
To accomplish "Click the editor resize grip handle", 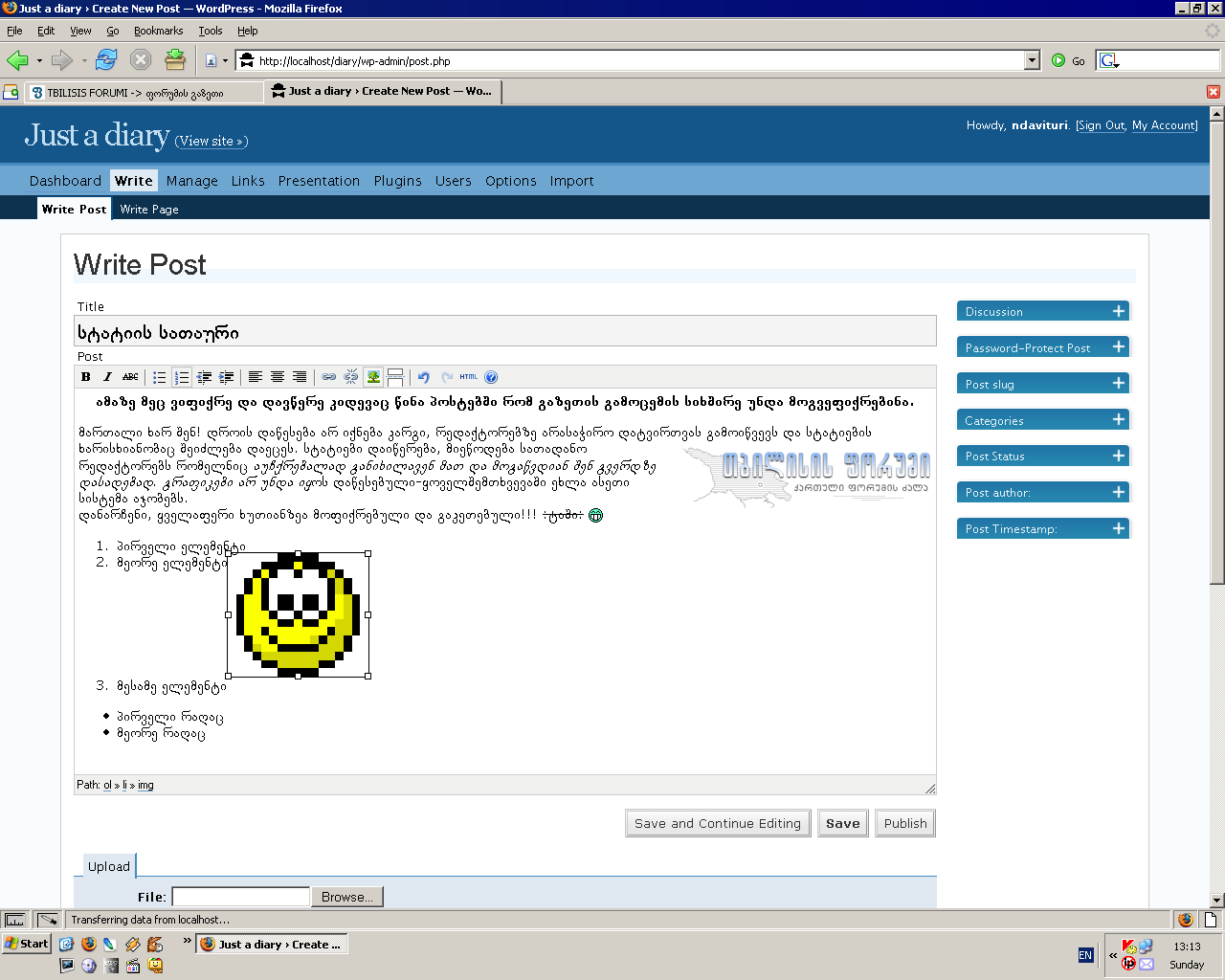I will click(x=929, y=787).
